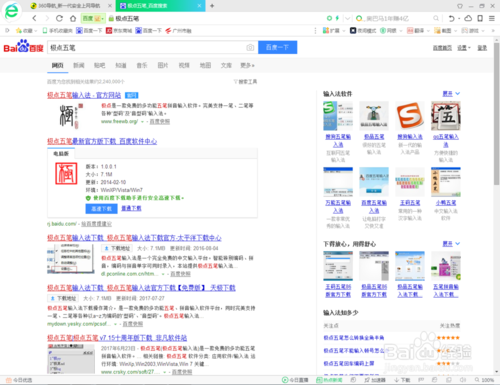The image size is (500, 385).
Task: Click the undo arrow icon in the browser toolbar
Action: point(451,18)
